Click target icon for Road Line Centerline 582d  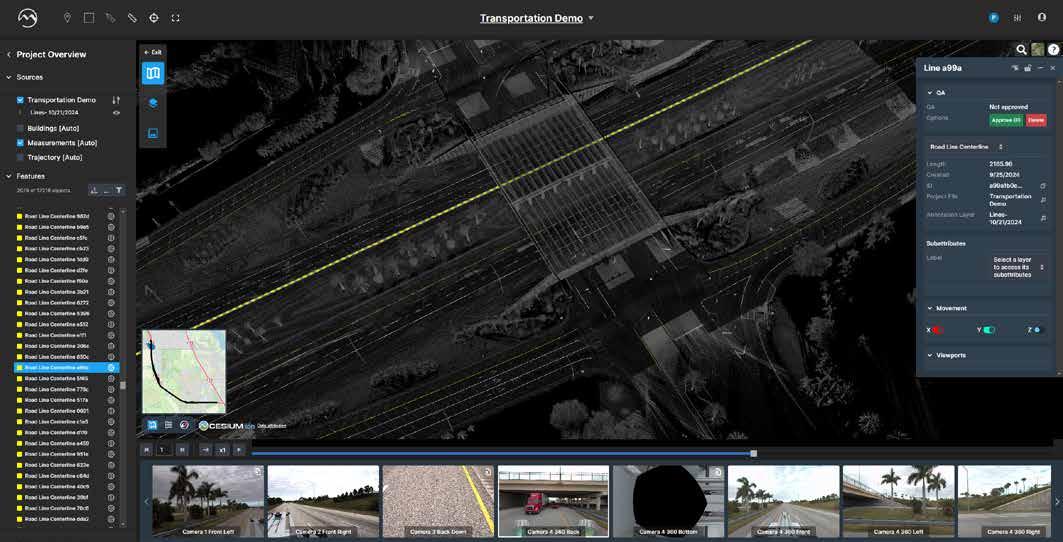point(111,216)
